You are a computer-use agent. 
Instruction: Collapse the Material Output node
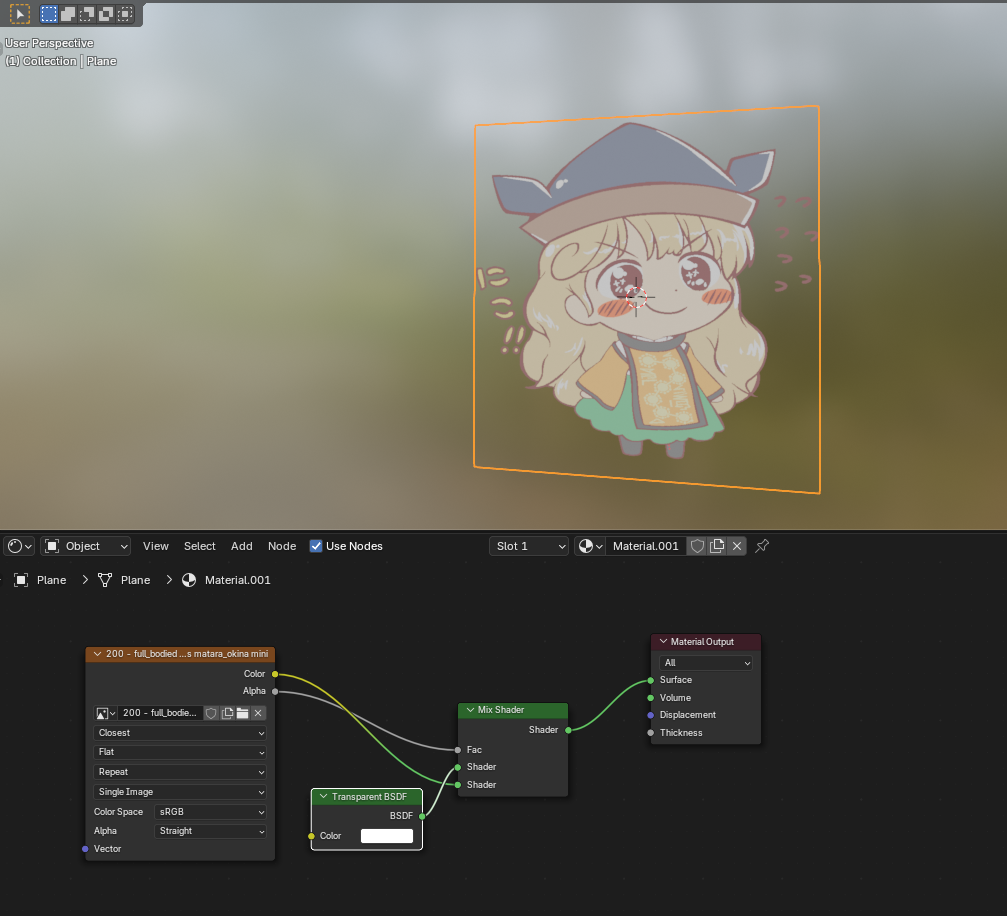coord(663,642)
